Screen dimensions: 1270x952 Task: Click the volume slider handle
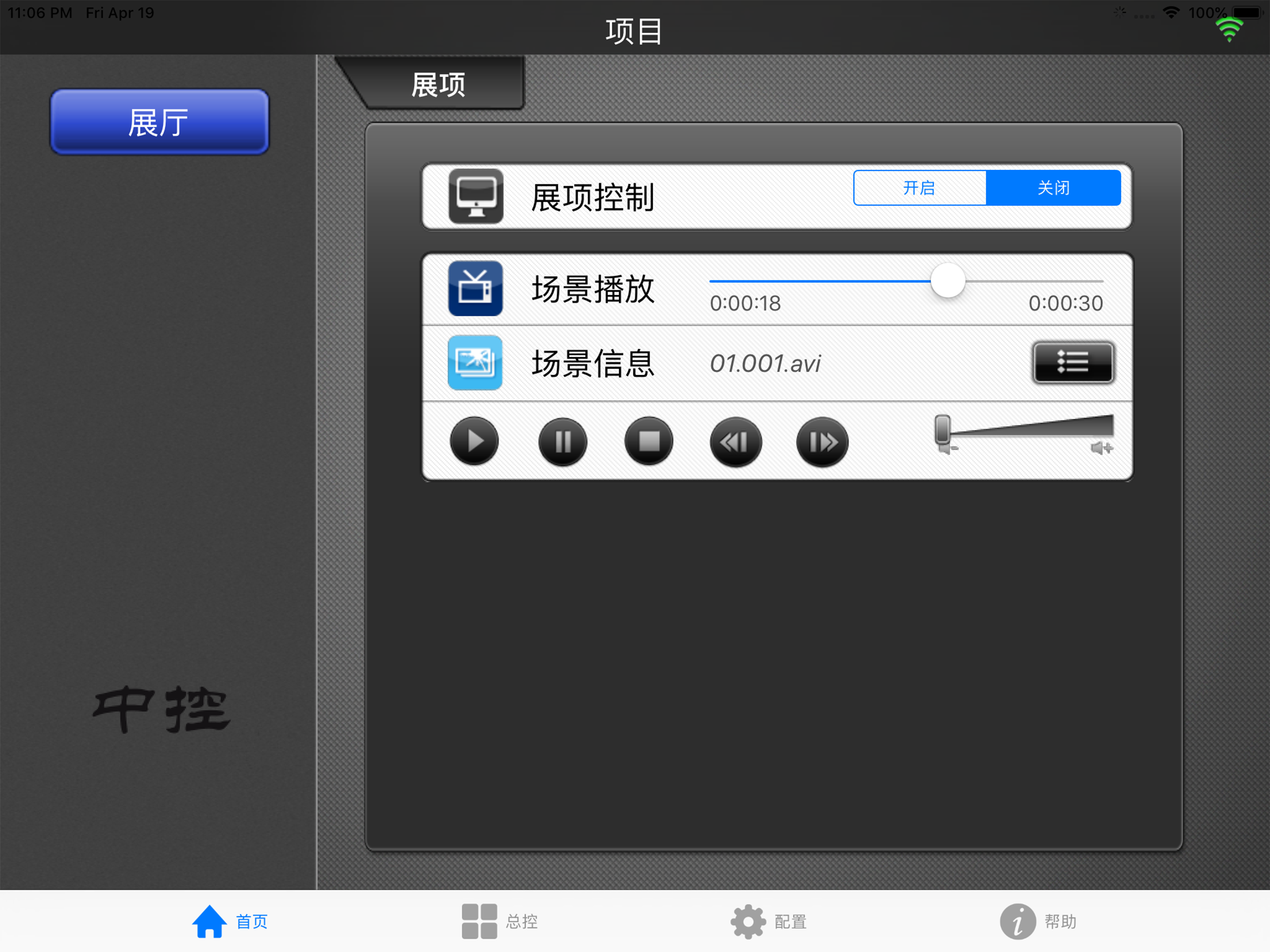(x=943, y=430)
